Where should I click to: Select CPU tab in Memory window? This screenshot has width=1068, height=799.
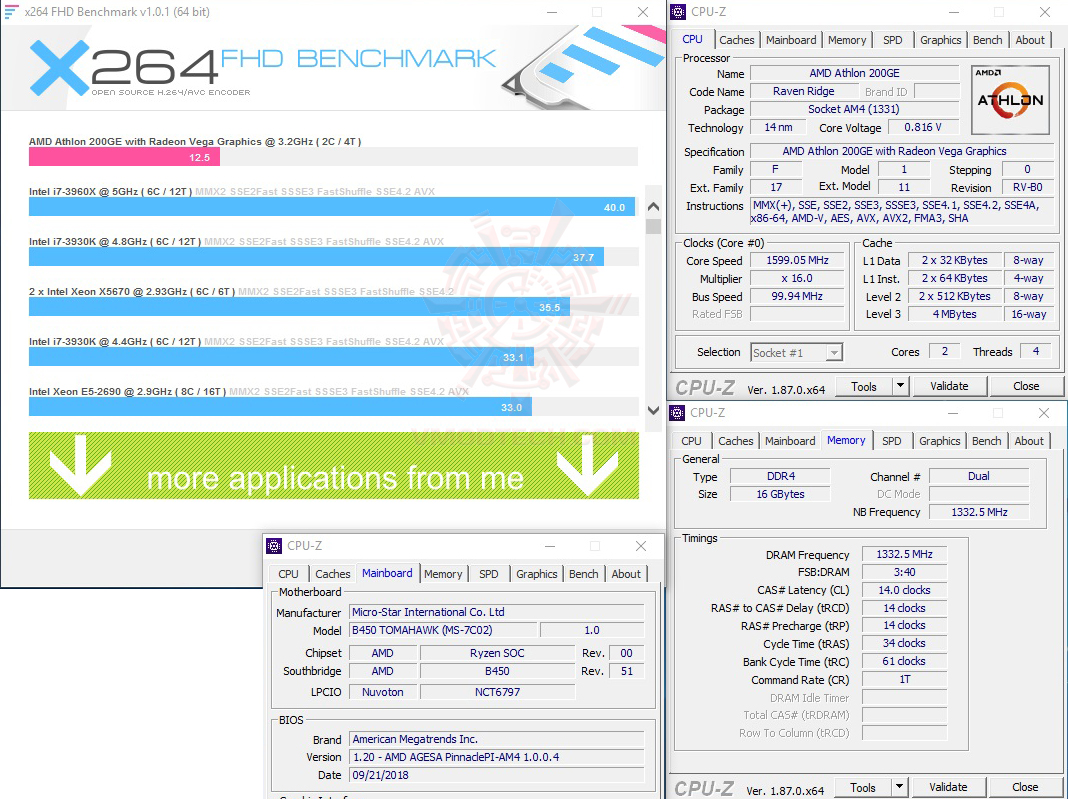click(691, 441)
